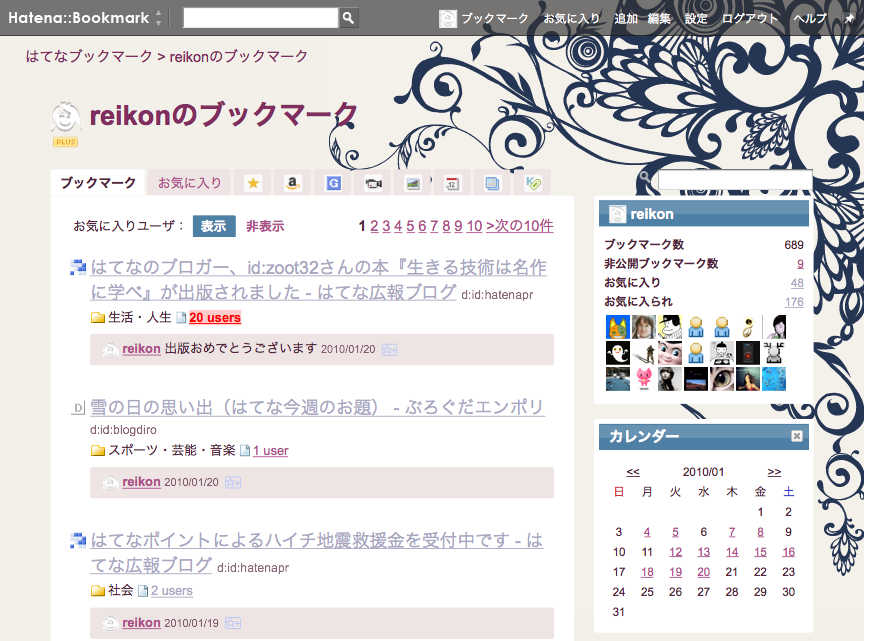Go to page 2 of bookmarks
Viewport: 878px width, 641px height.
click(374, 226)
